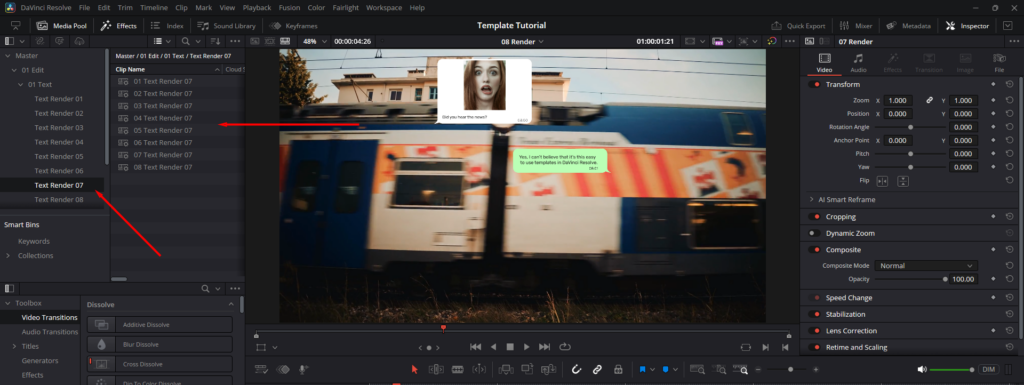The width and height of the screenshot is (1024, 385).
Task: Select the Trim Edit Mode tool
Action: pyautogui.click(x=436, y=369)
